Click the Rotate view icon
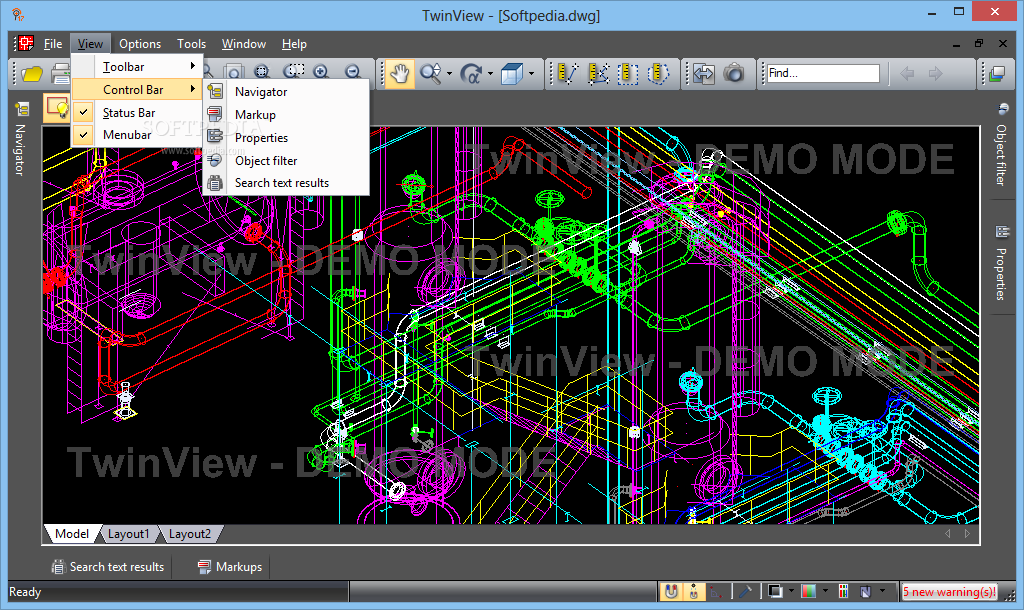 (470, 74)
